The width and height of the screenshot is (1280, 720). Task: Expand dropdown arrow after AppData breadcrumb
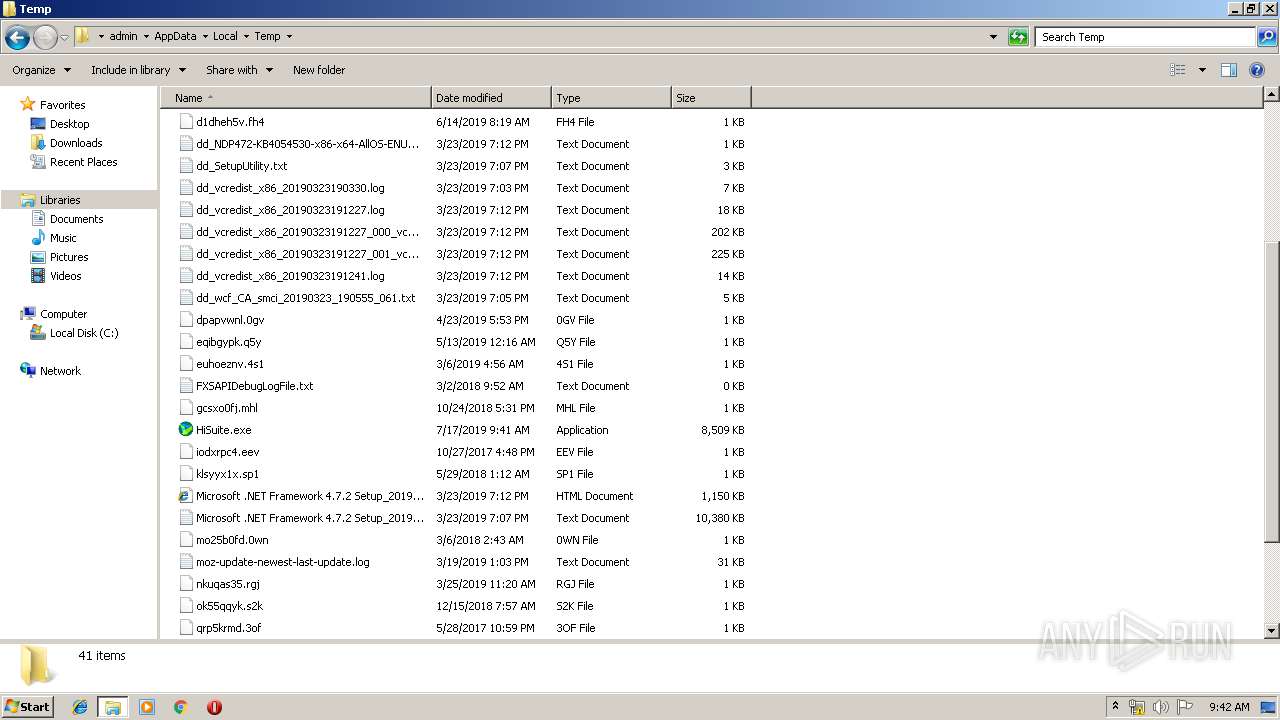pyautogui.click(x=204, y=36)
